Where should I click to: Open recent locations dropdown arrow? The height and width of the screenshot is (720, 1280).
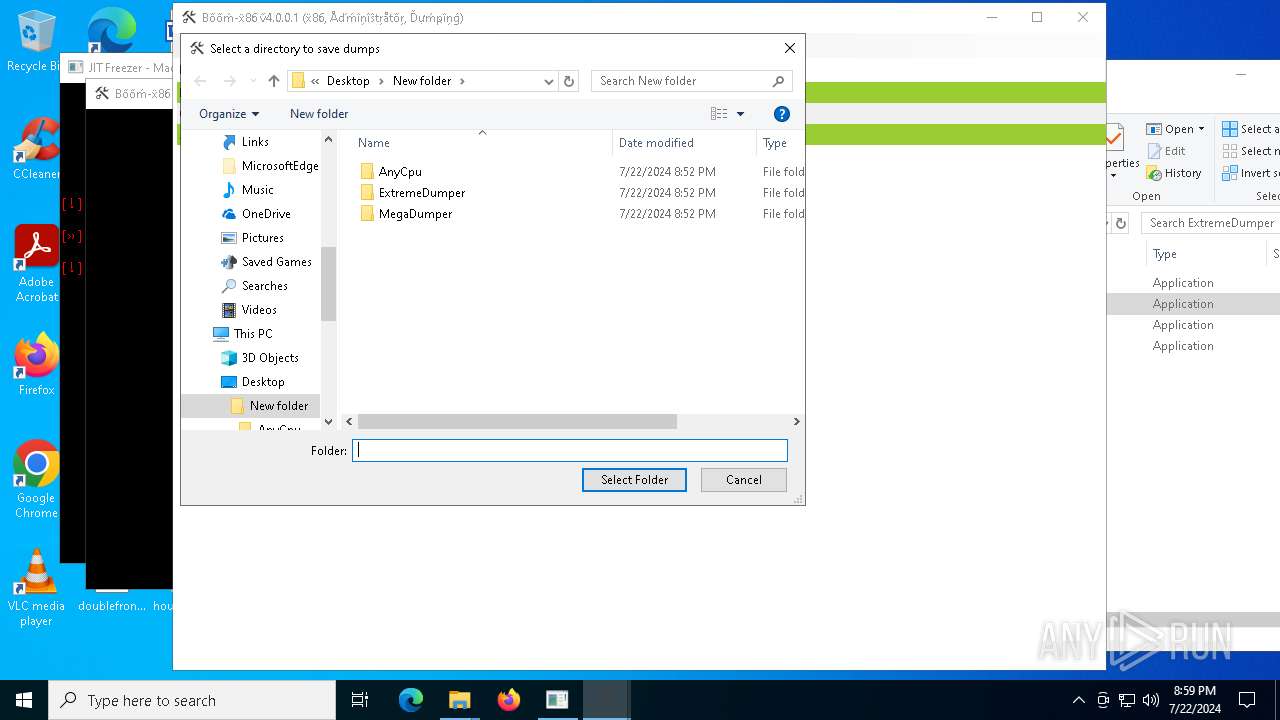(x=253, y=81)
